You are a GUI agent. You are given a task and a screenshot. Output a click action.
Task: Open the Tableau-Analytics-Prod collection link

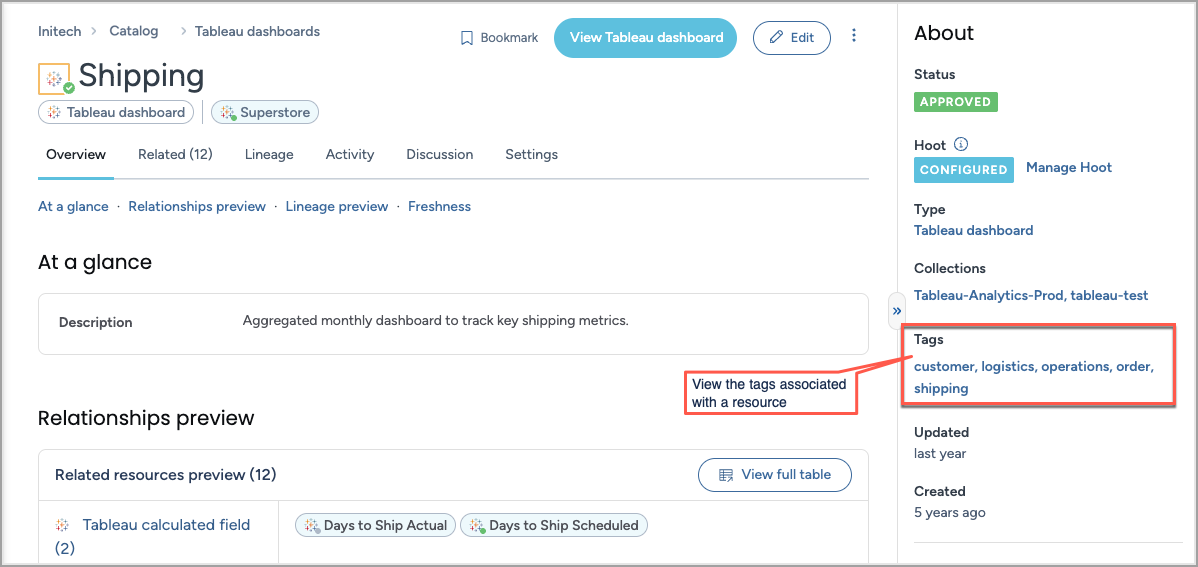[988, 296]
